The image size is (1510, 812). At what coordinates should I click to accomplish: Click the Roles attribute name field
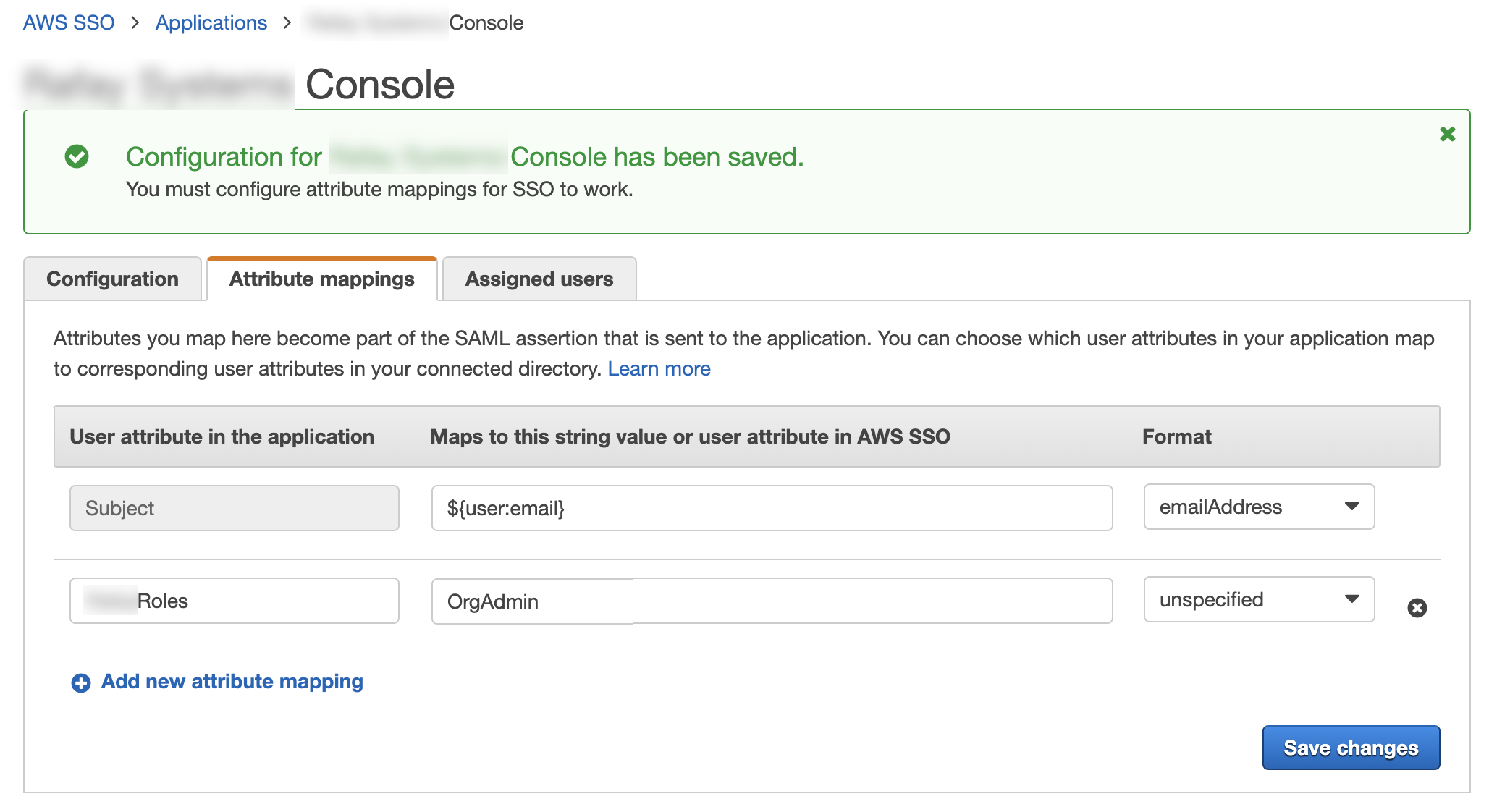pyautogui.click(x=234, y=601)
